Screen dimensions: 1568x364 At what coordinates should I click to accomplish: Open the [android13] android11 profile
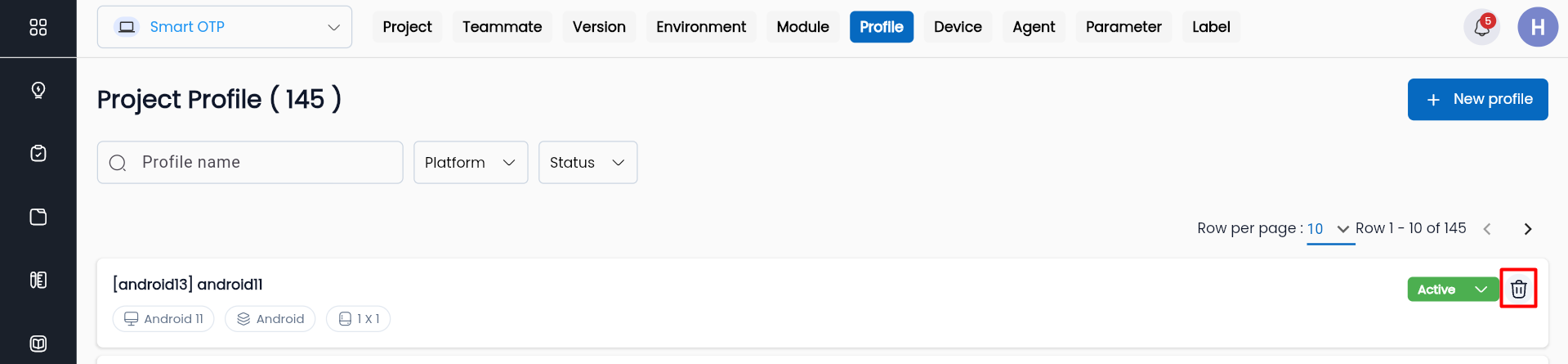point(188,284)
